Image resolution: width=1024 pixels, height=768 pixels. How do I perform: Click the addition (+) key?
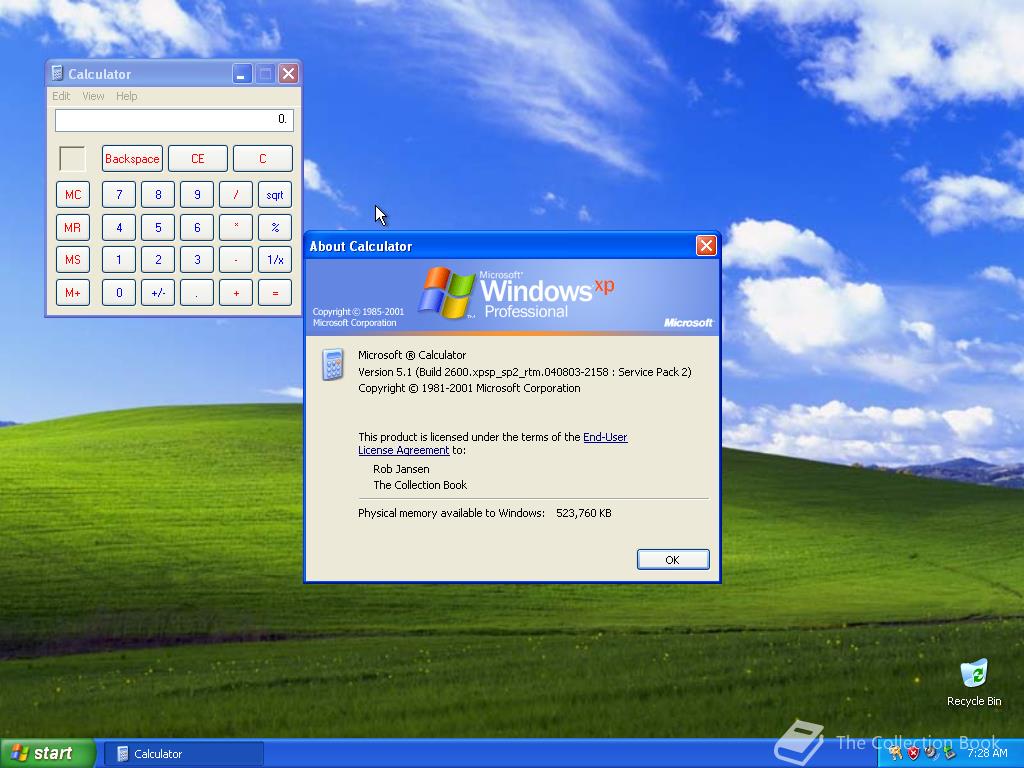click(x=236, y=293)
